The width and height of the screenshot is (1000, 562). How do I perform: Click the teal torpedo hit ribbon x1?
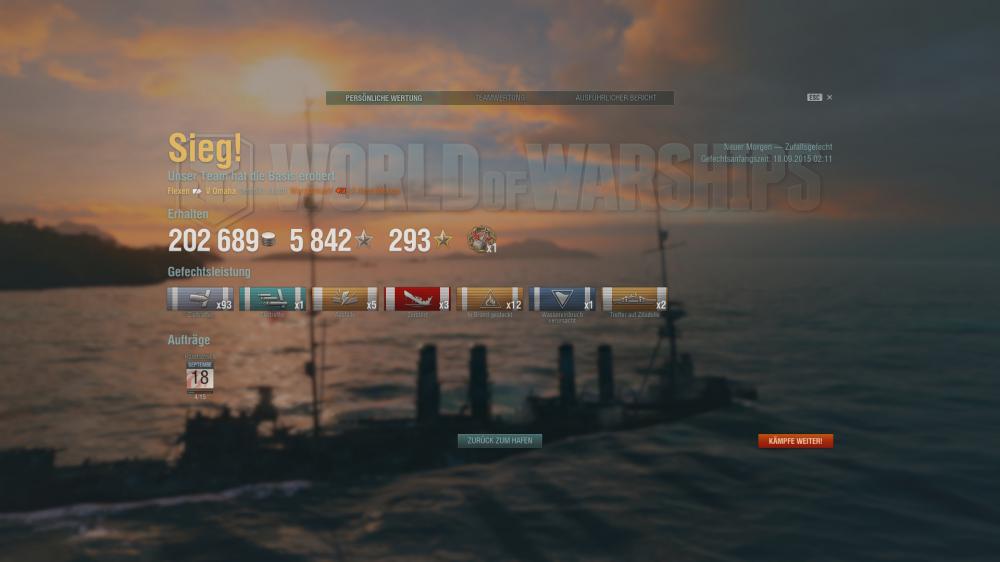pyautogui.click(x=272, y=299)
